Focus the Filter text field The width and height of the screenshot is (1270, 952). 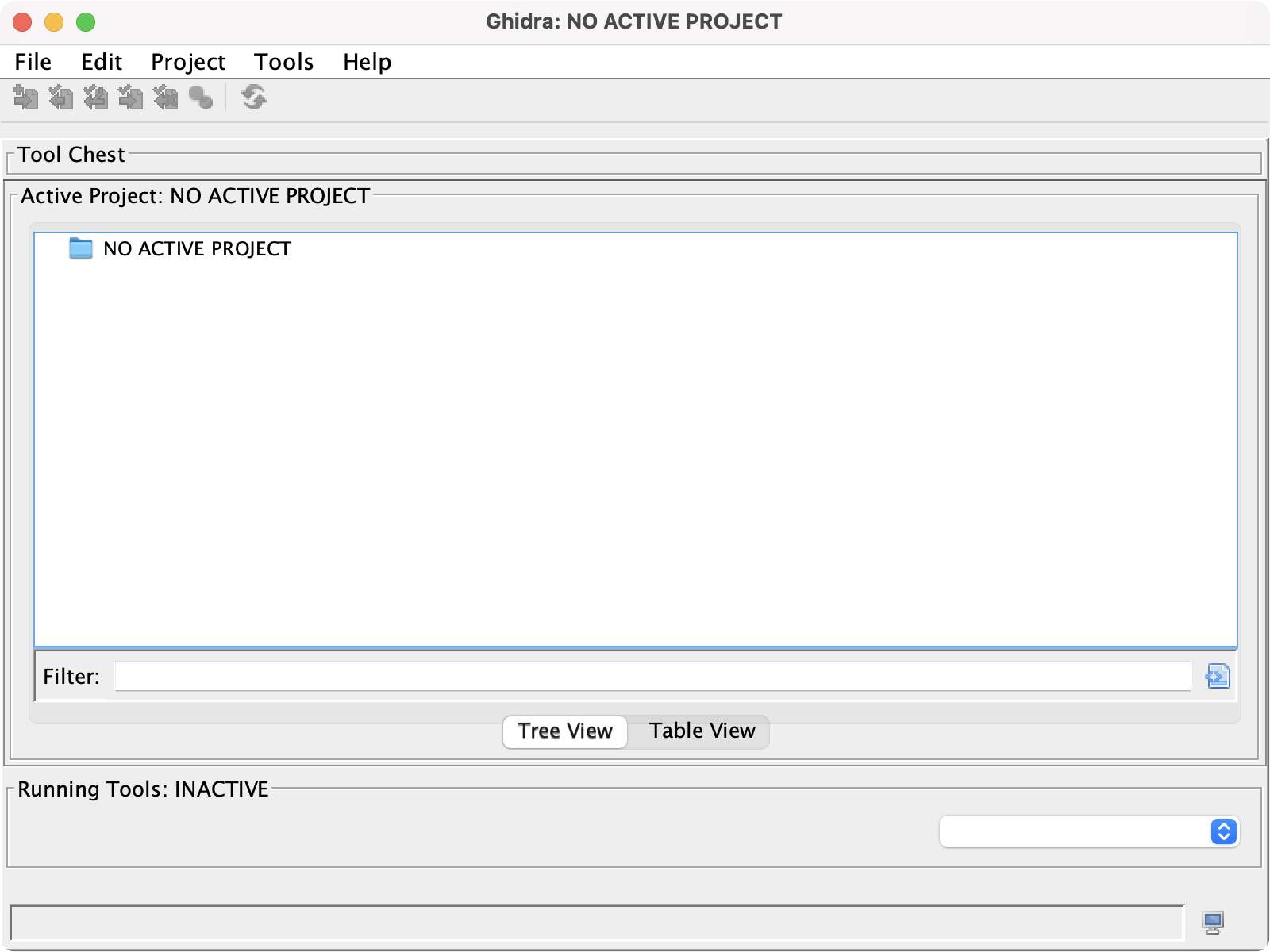tap(653, 676)
